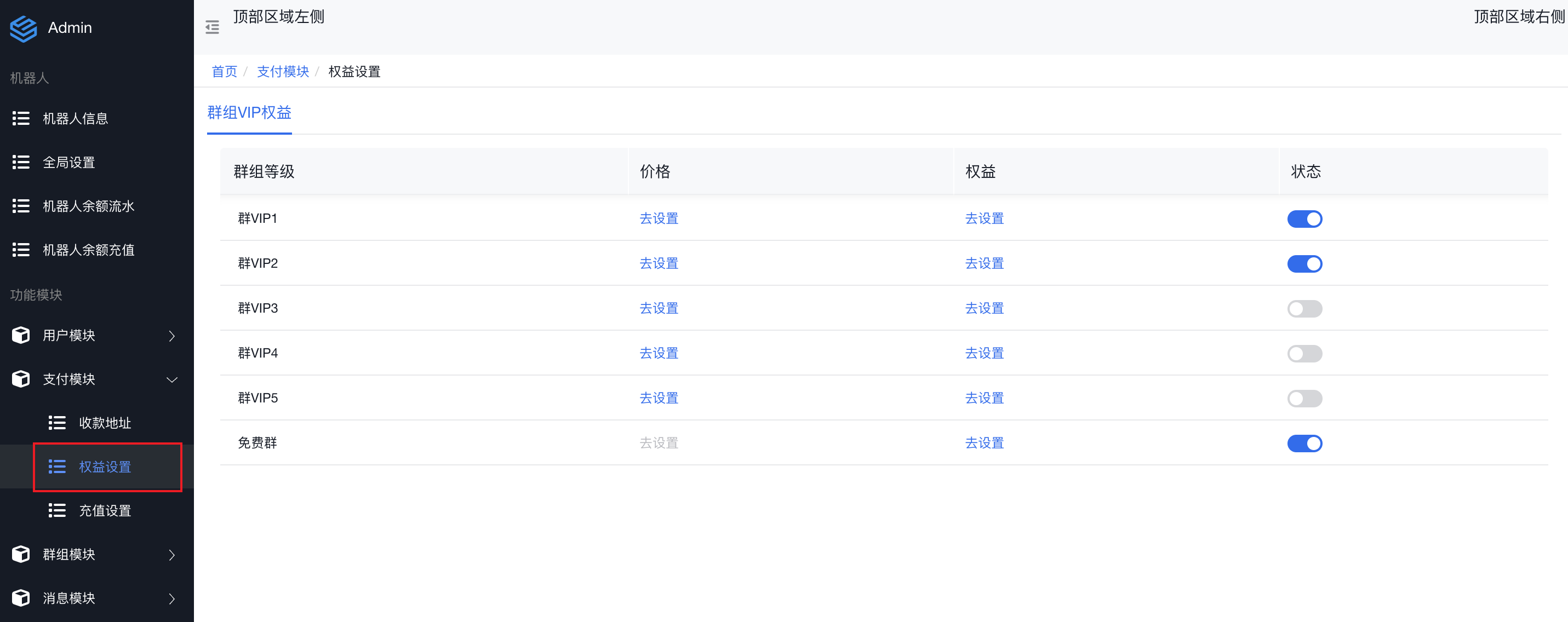Screen dimensions: 1568x622
Task: Disable the 群VIP1 status switch
Action: coord(1304,219)
